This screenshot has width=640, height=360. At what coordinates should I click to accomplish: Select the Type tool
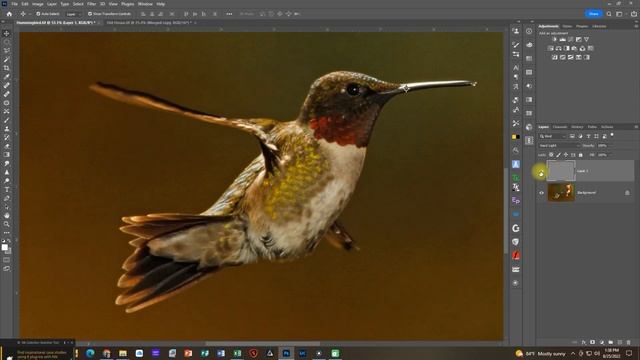pyautogui.click(x=7, y=189)
